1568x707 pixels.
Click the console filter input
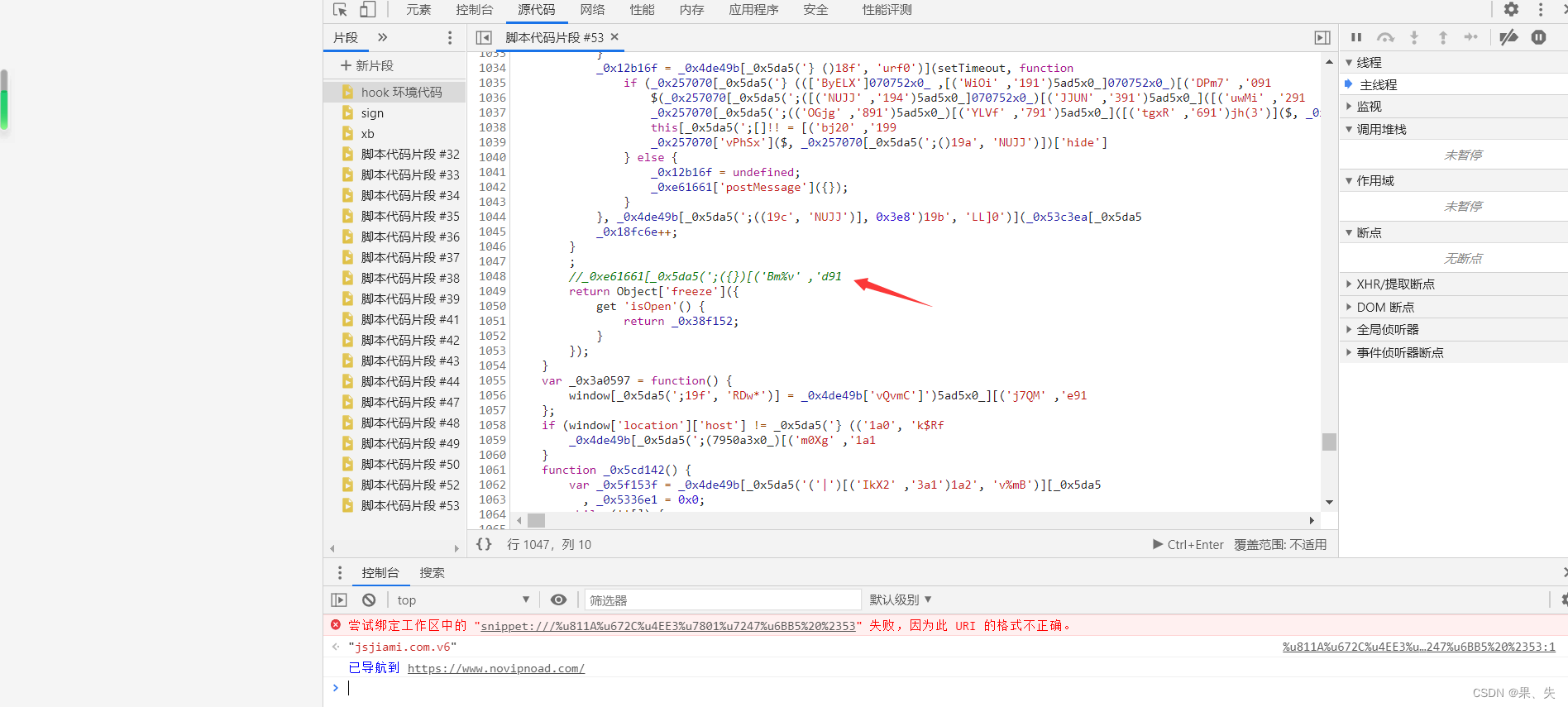tap(723, 600)
